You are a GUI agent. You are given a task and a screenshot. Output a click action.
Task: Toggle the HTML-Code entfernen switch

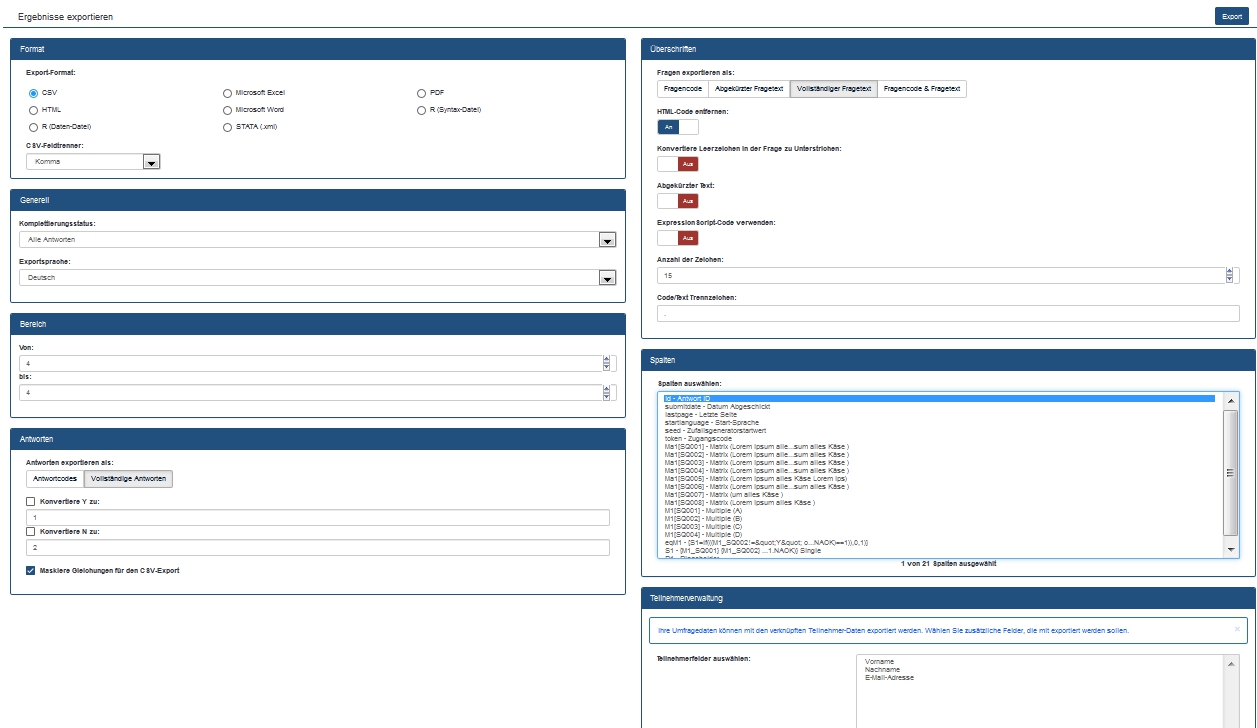pyautogui.click(x=677, y=127)
